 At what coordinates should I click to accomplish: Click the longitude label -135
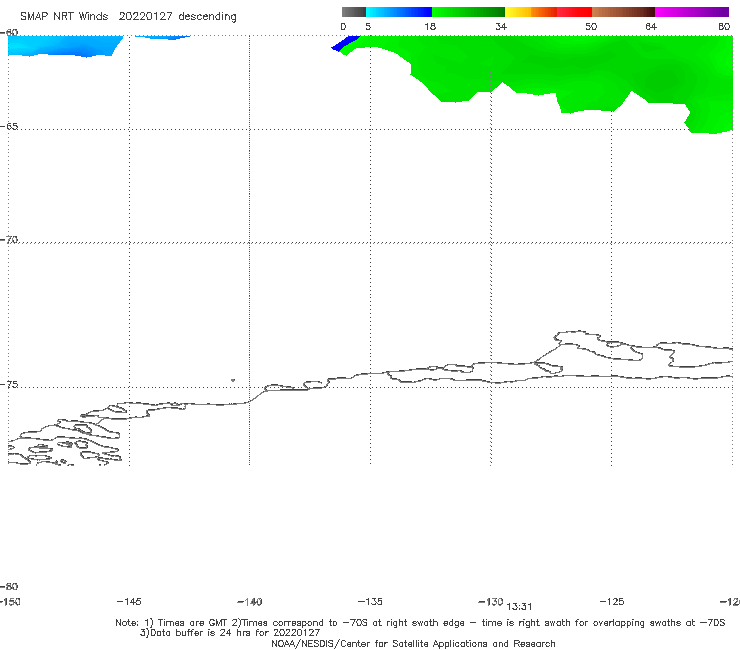pos(370,602)
